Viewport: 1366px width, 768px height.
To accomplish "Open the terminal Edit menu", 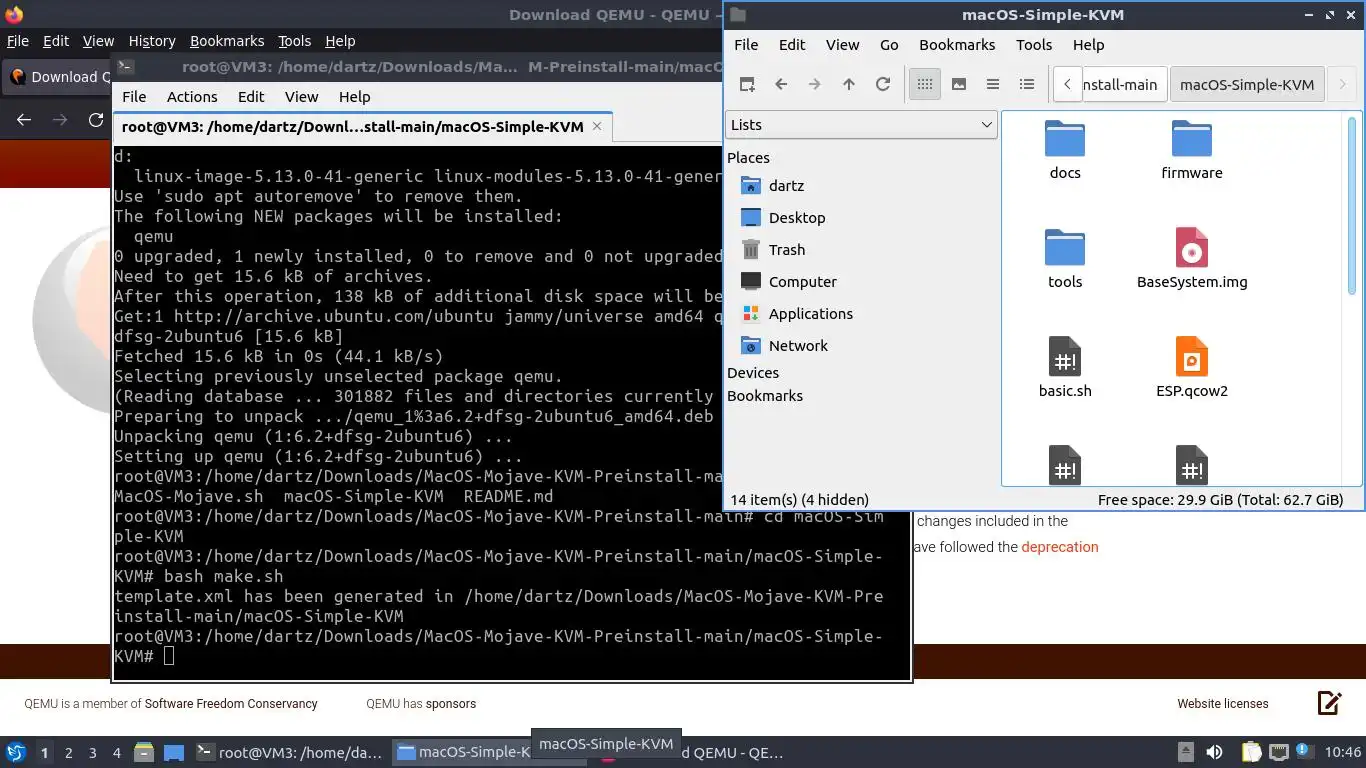I will click(x=251, y=97).
